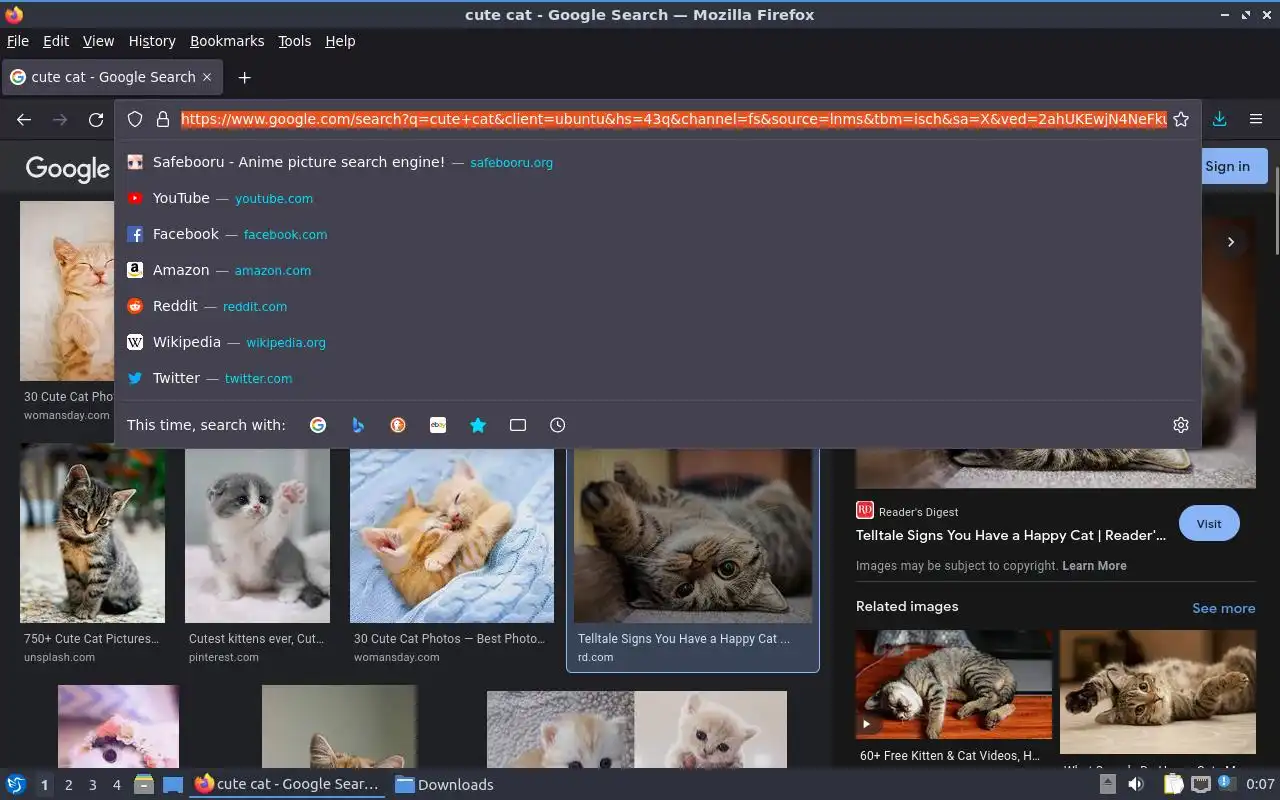Open the file manager taskbar launcher
1280x800 pixels.
(x=144, y=784)
